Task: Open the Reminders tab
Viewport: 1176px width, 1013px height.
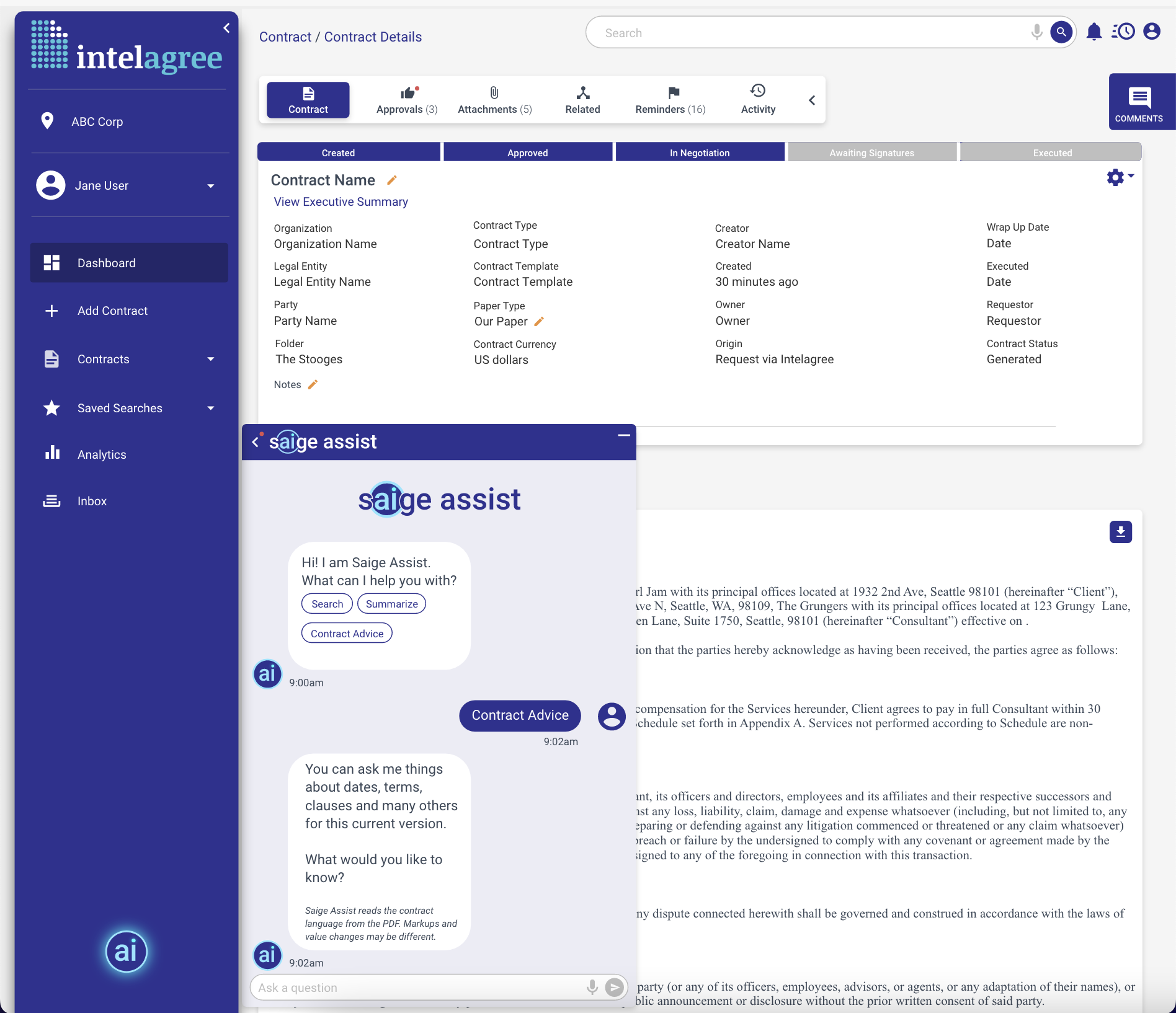Action: 670,100
